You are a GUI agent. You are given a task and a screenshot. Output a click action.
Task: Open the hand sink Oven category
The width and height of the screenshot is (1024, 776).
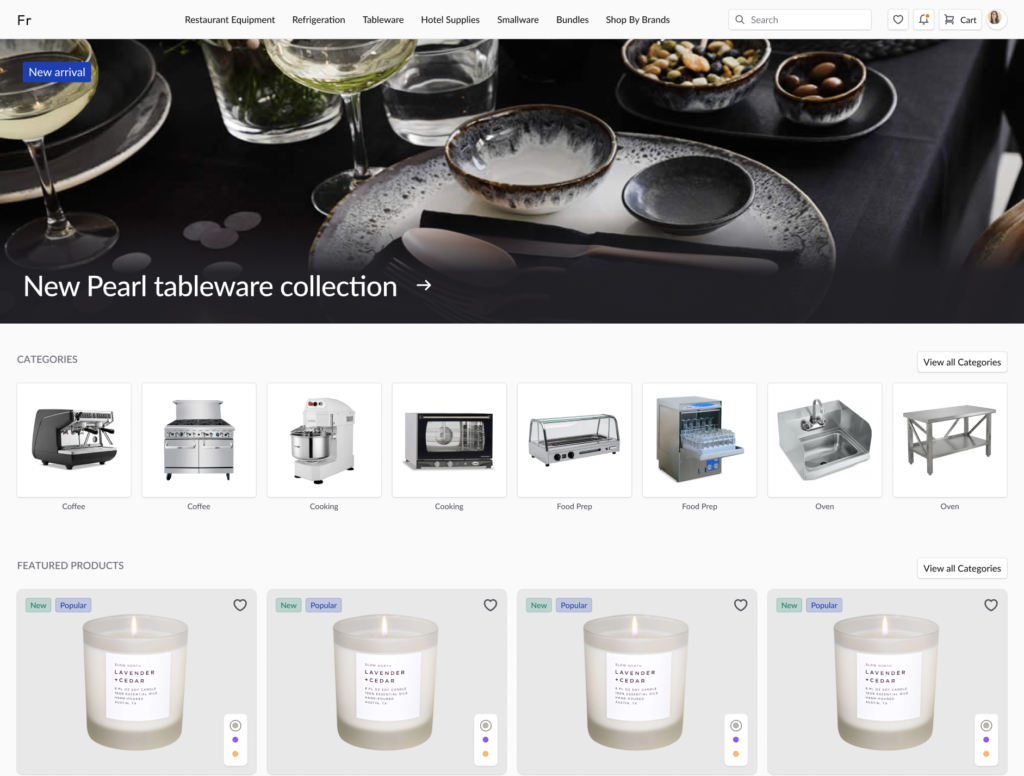[825, 440]
